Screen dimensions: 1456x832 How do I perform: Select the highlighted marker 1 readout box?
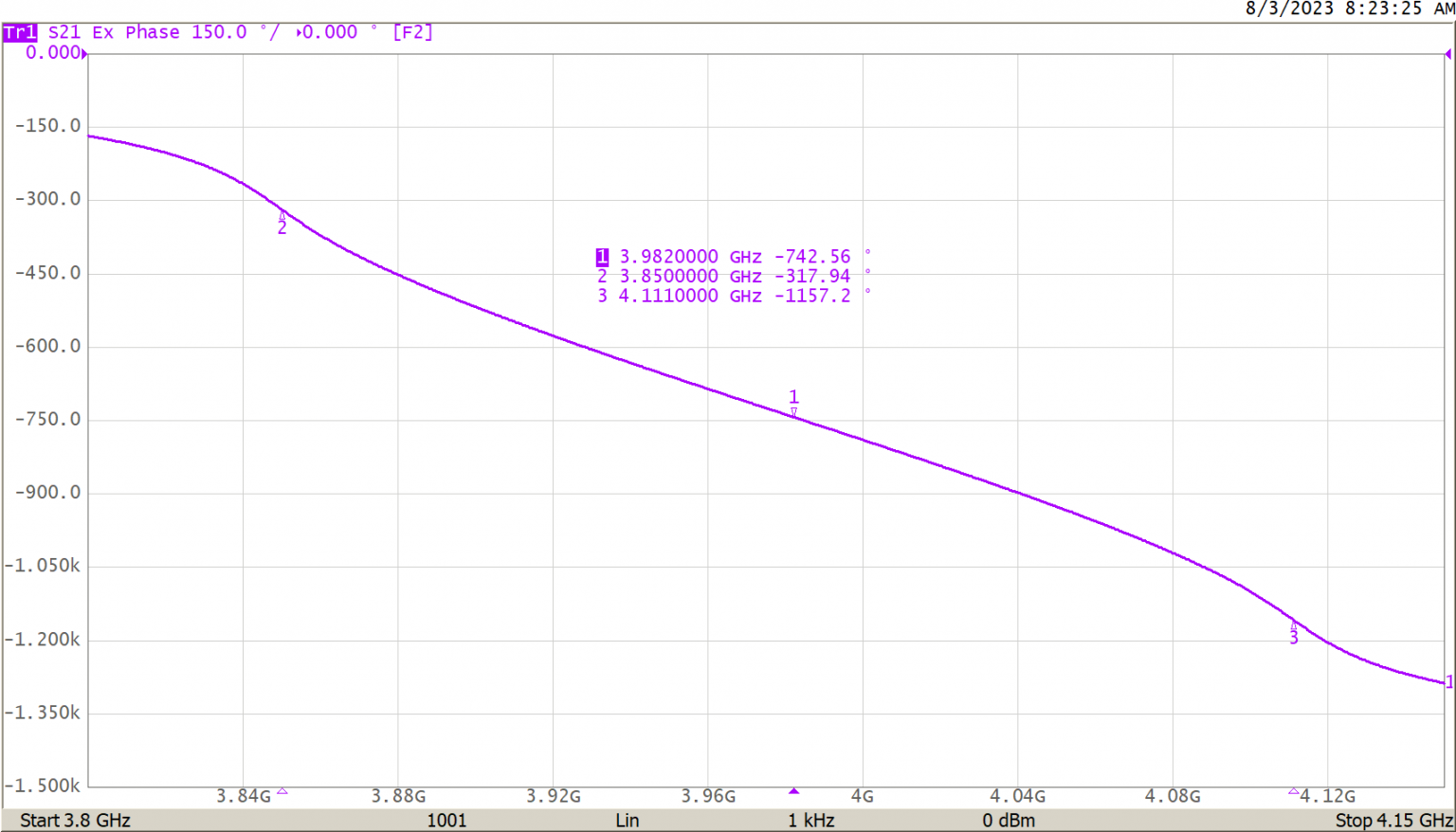coord(602,257)
